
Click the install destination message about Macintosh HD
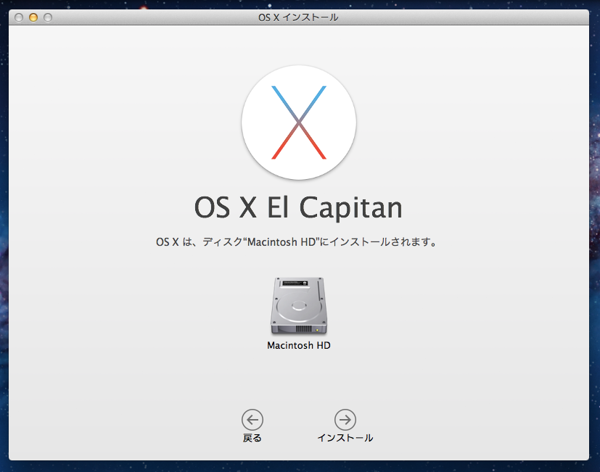tap(297, 242)
